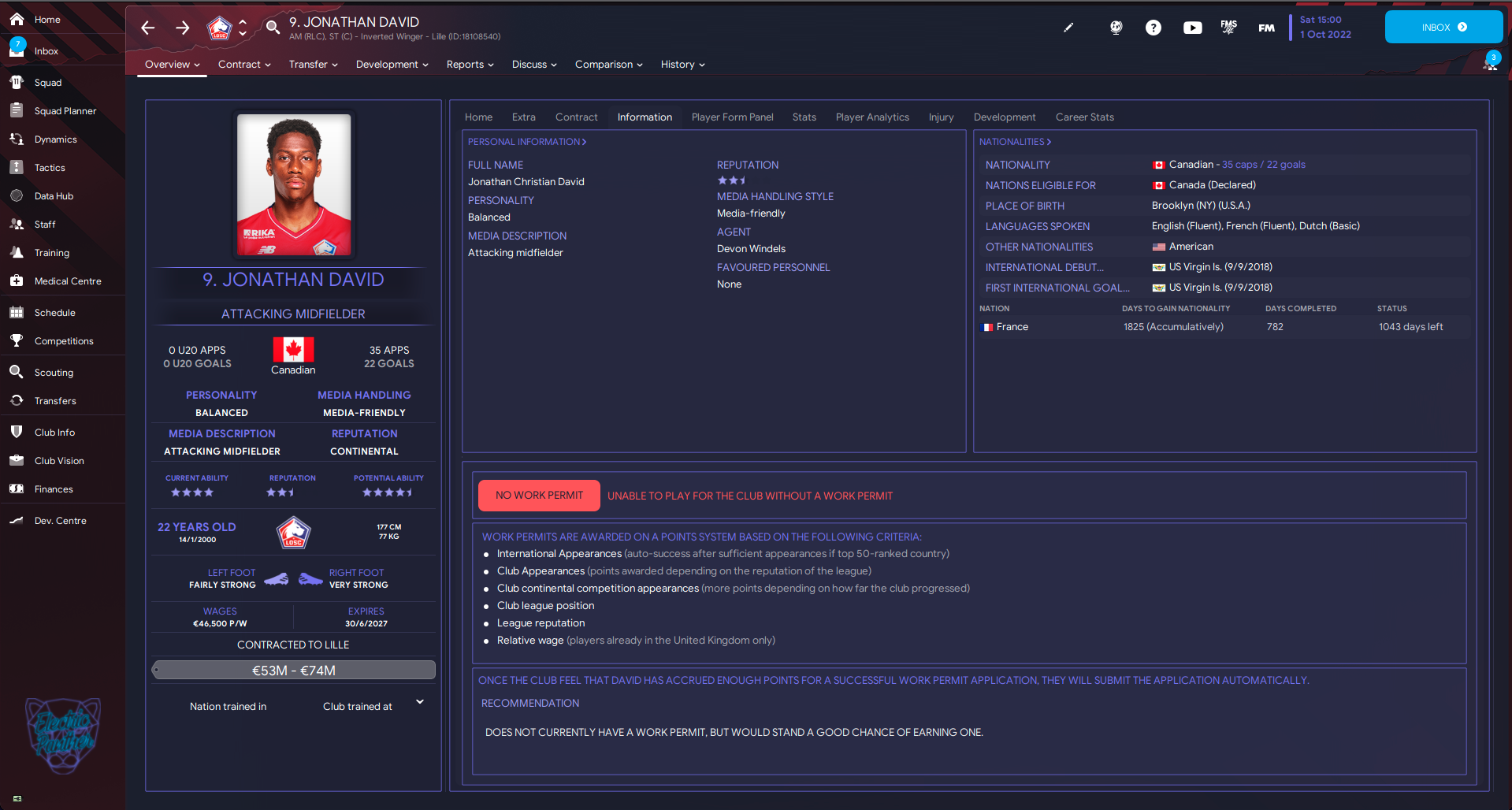Open the Staff icon in the sidebar
The width and height of the screenshot is (1512, 810).
pyautogui.click(x=17, y=224)
